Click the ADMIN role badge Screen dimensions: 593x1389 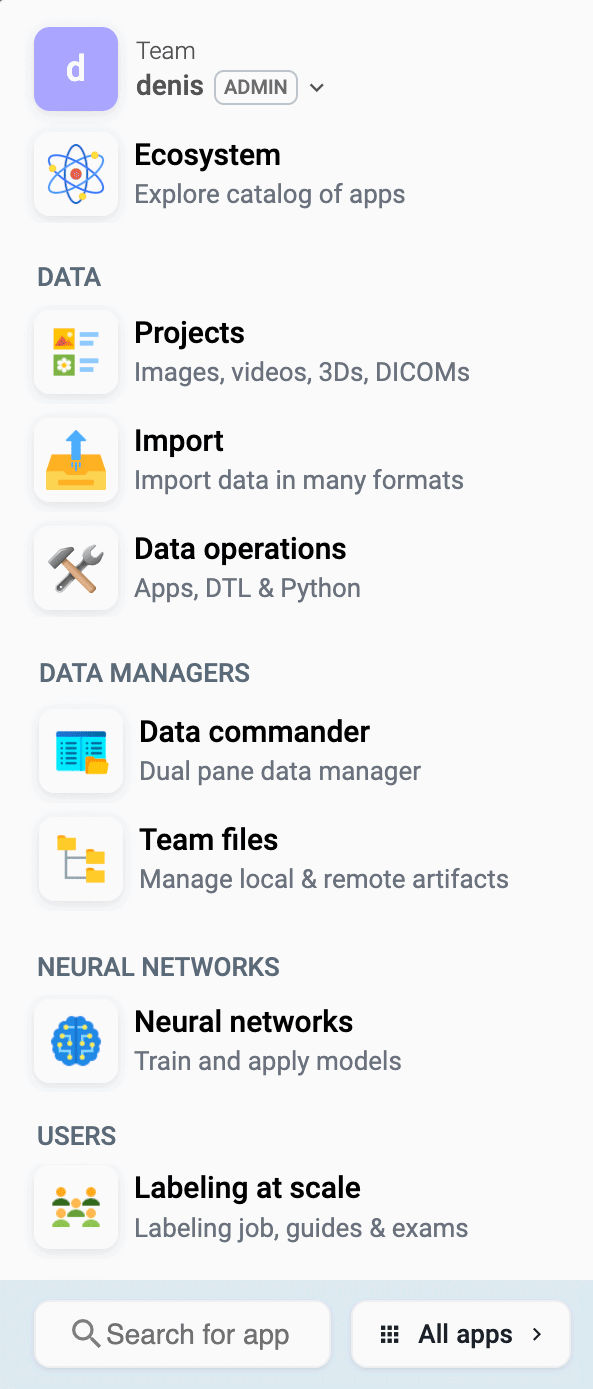(256, 87)
